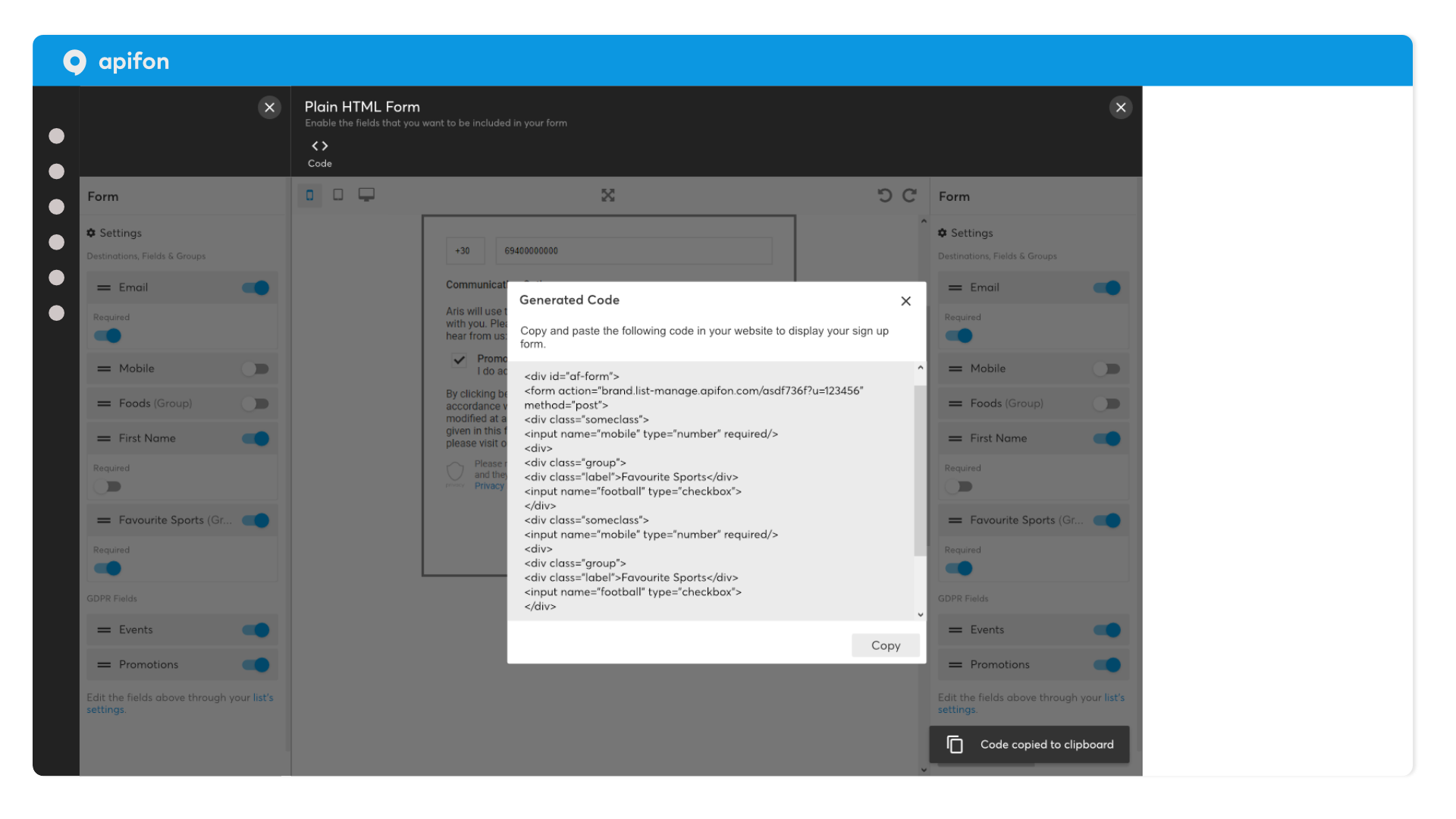The image size is (1456, 819).
Task: Click the phone number field 69400000000
Action: coord(634,251)
